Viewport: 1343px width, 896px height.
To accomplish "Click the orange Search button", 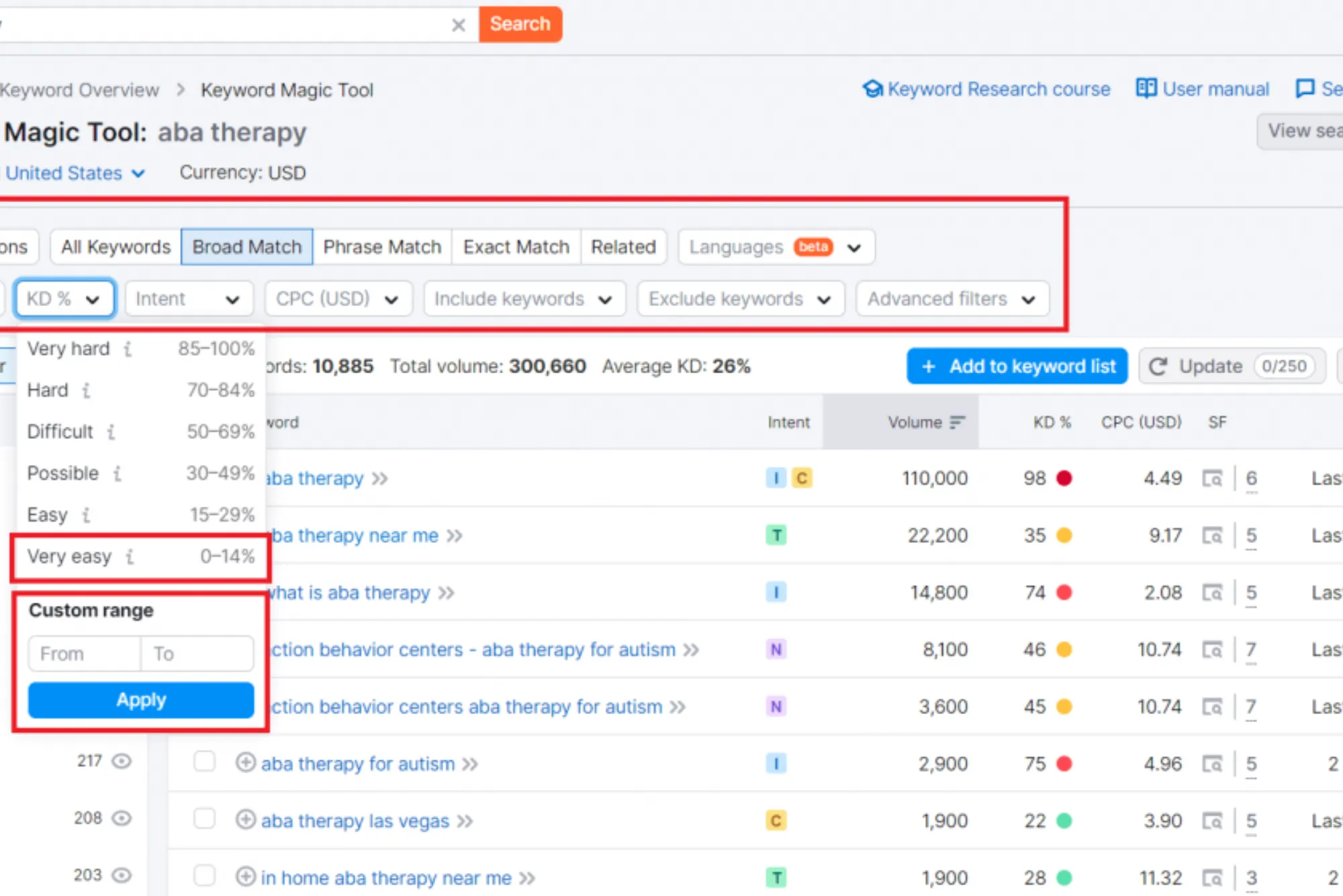I will pos(520,24).
